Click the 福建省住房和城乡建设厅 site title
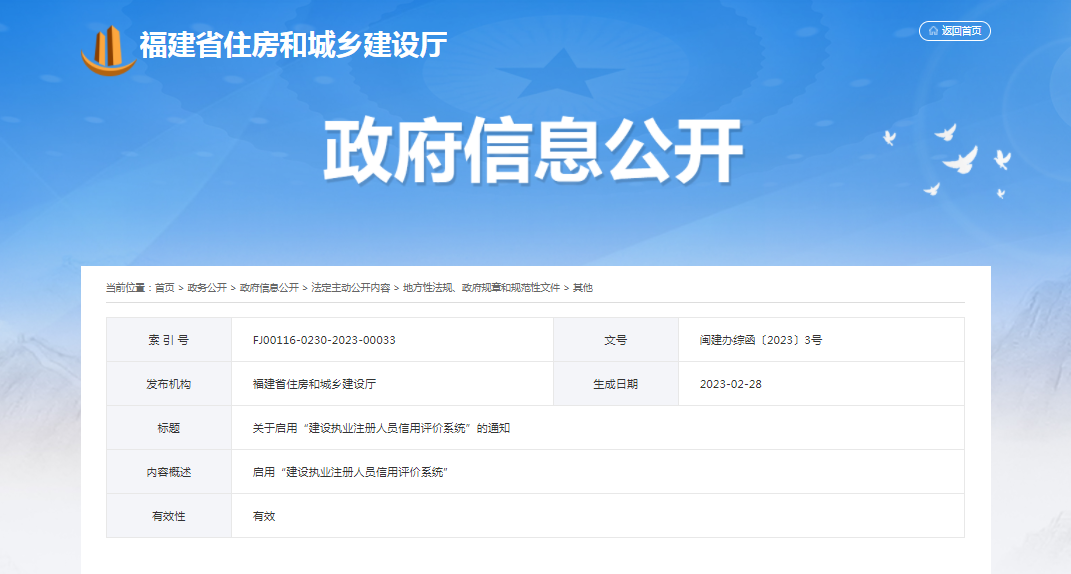This screenshot has height=574, width=1071. click(x=294, y=45)
